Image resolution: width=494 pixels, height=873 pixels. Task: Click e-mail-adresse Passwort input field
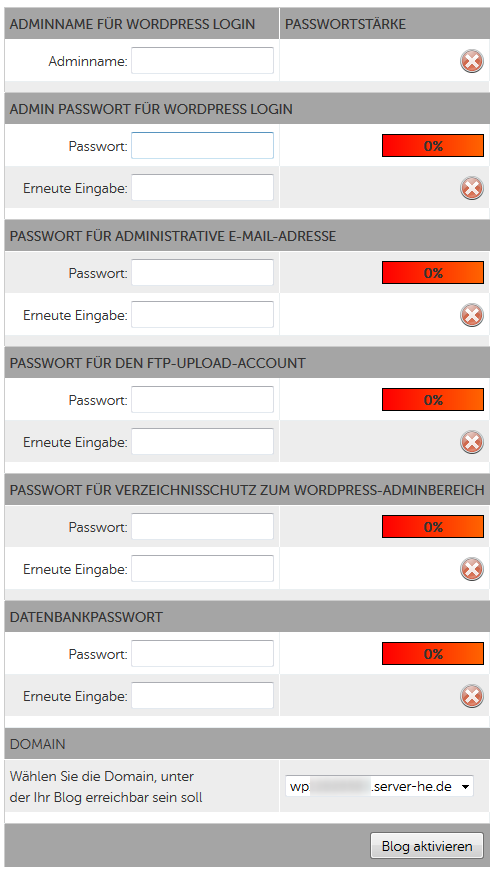202,272
